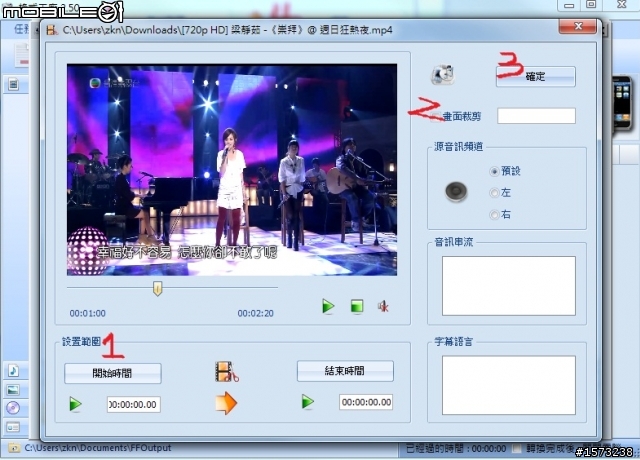Click the 00:01:00 current time label
Image resolution: width=640 pixels, height=460 pixels.
[87, 313]
